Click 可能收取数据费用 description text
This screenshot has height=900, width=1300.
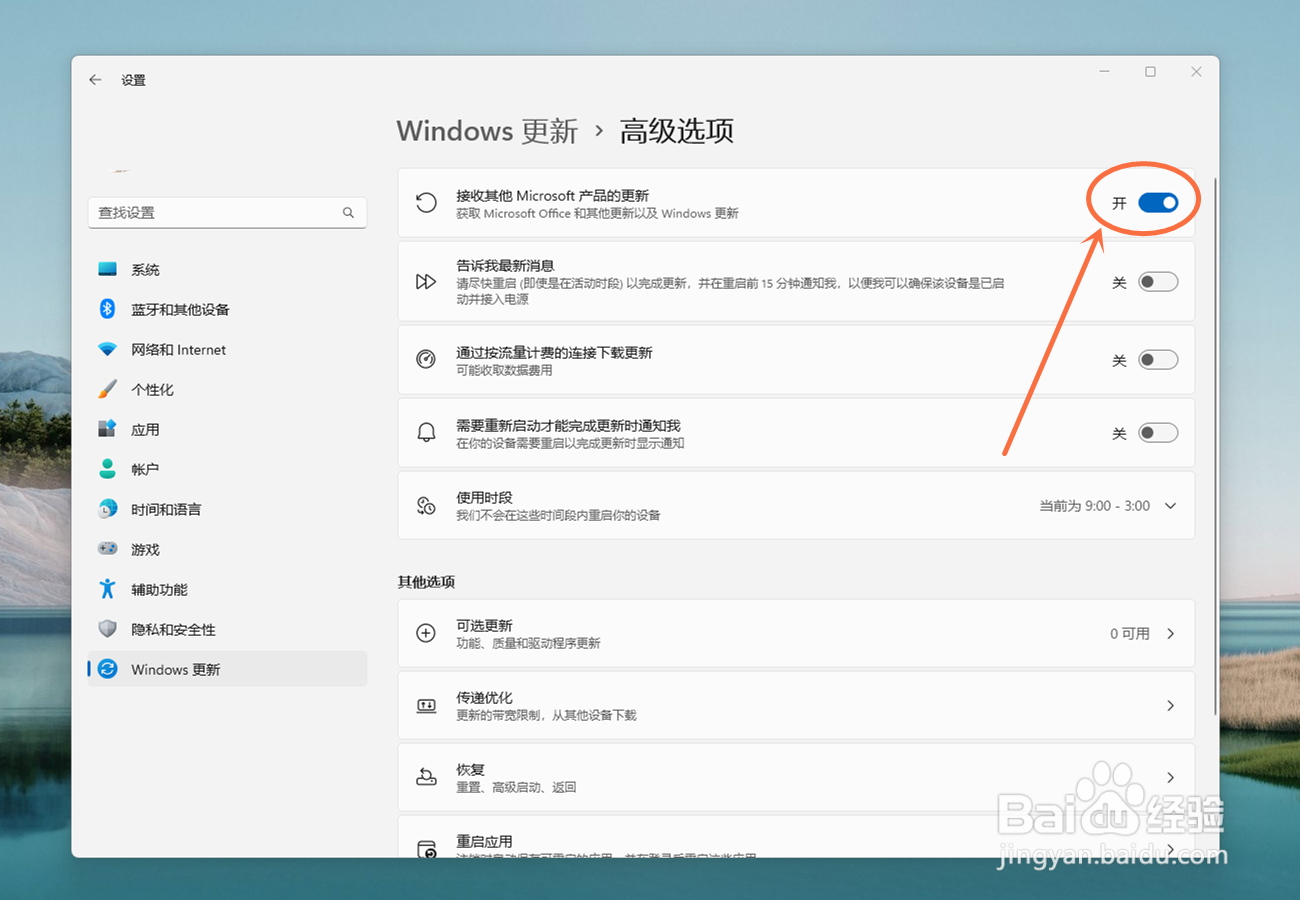[504, 370]
